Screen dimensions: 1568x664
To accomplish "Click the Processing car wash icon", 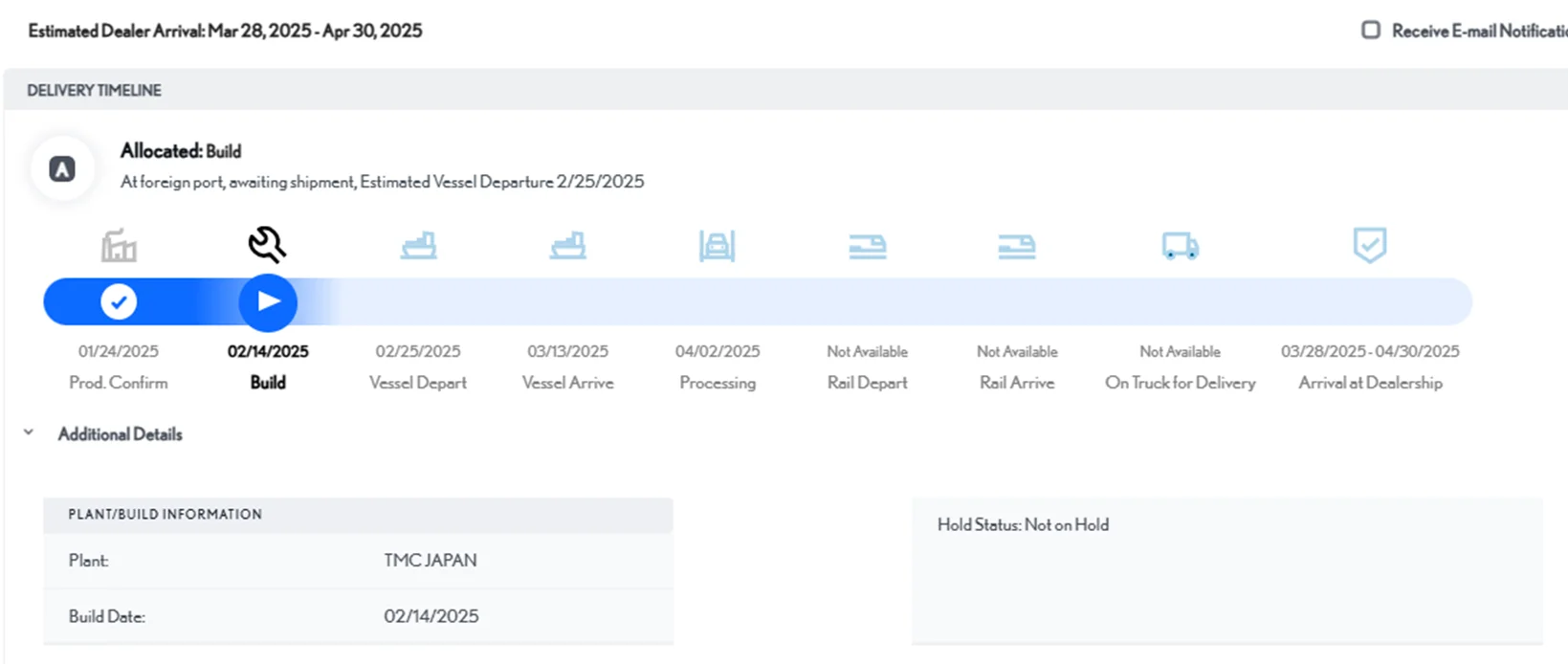I will pyautogui.click(x=717, y=246).
